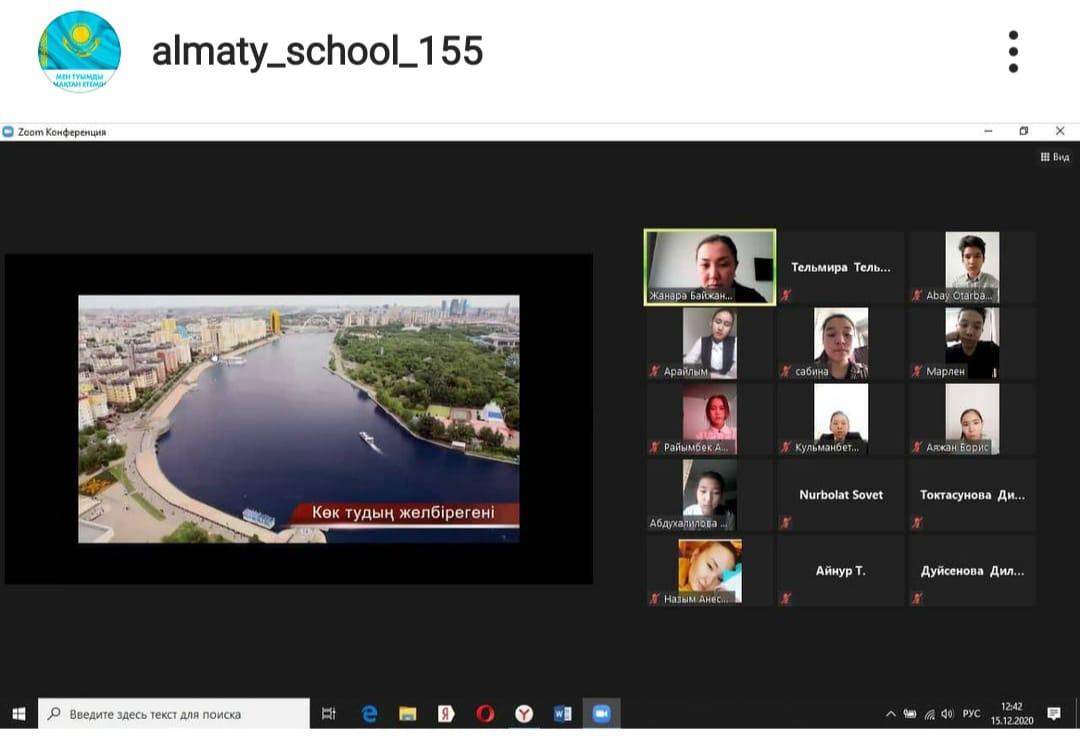The width and height of the screenshot is (1080, 736).
Task: Click the Windows search box
Action: point(175,714)
